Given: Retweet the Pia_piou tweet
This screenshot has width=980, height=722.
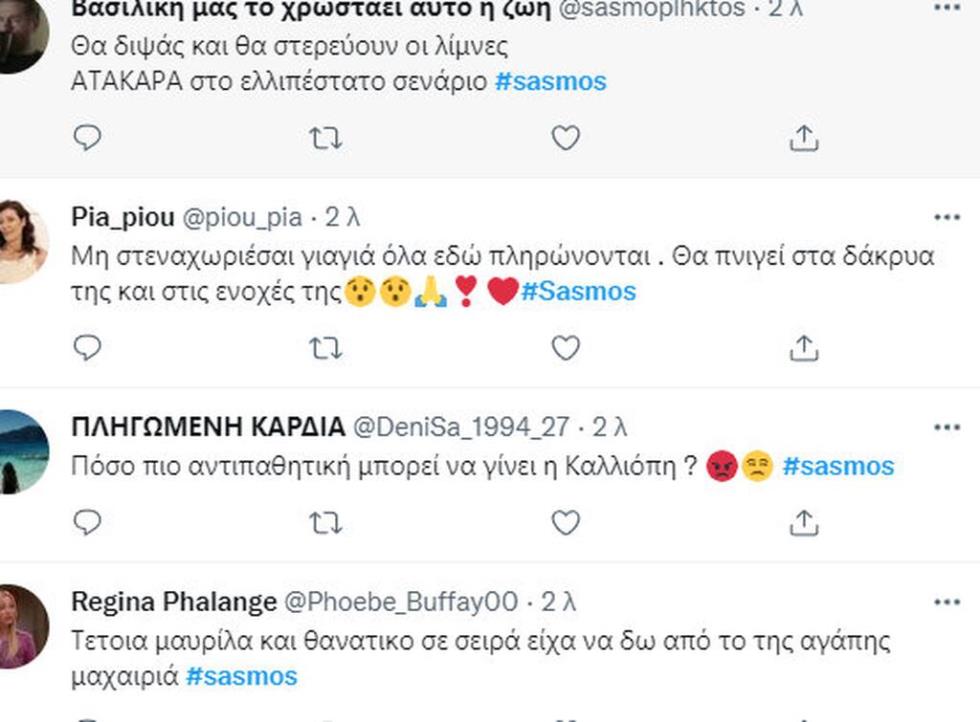Looking at the screenshot, I should click(x=326, y=347).
